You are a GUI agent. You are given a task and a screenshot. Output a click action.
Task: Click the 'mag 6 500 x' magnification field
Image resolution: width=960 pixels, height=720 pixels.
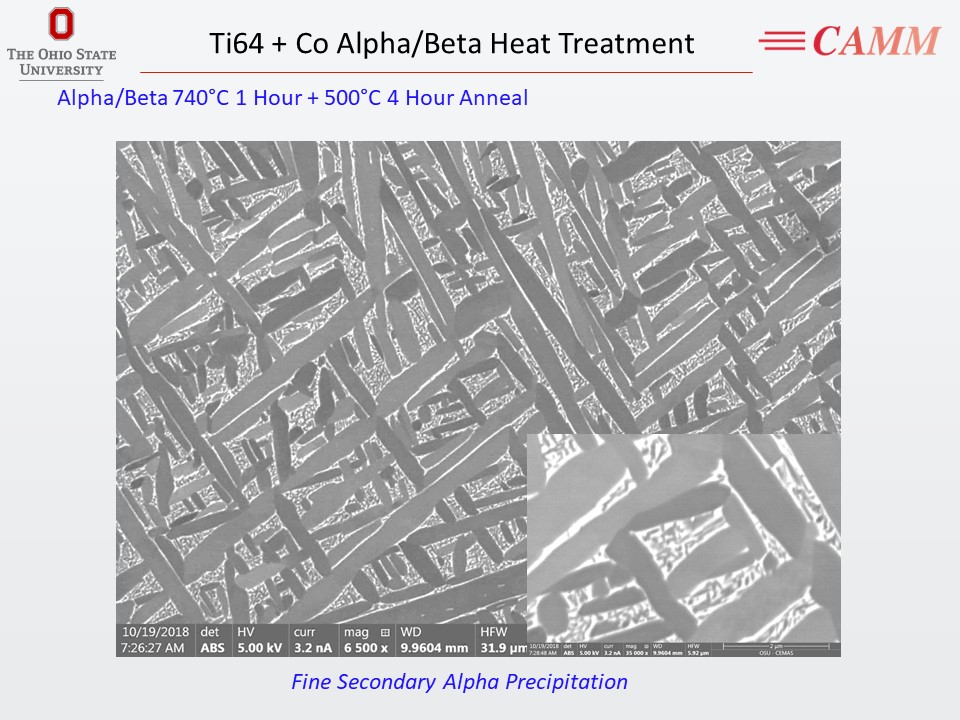(x=368, y=640)
